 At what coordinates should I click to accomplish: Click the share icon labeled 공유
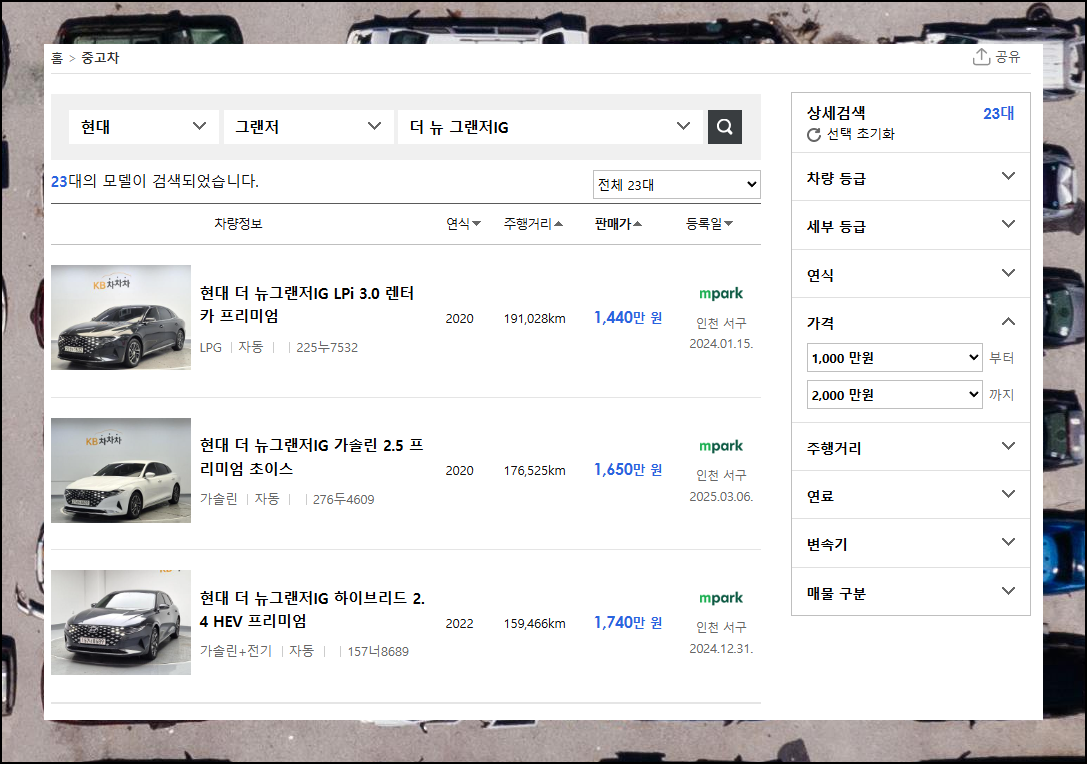(x=981, y=57)
